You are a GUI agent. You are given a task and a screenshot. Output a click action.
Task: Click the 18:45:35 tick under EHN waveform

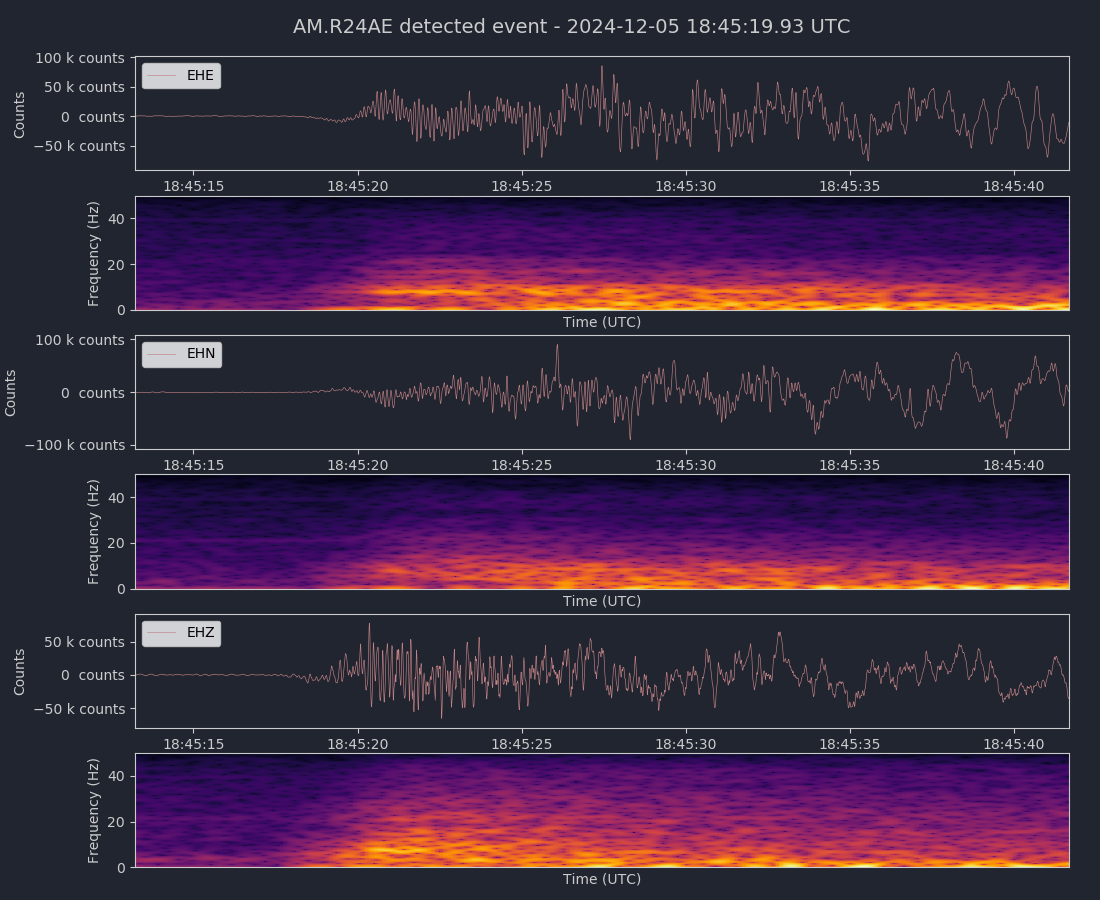(850, 465)
